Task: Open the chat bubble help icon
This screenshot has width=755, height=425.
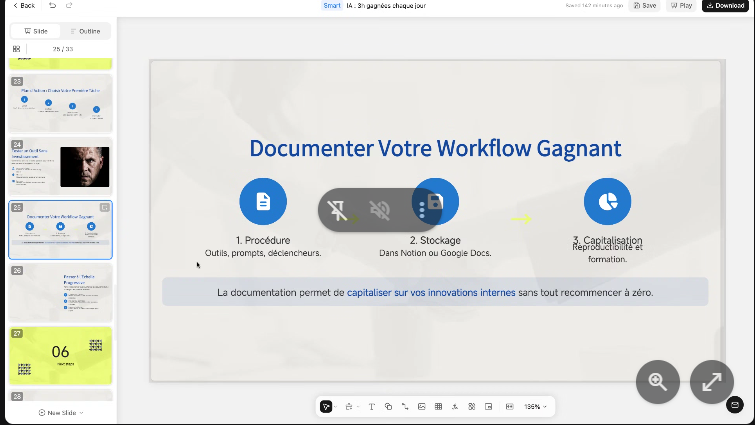Action: click(x=735, y=405)
